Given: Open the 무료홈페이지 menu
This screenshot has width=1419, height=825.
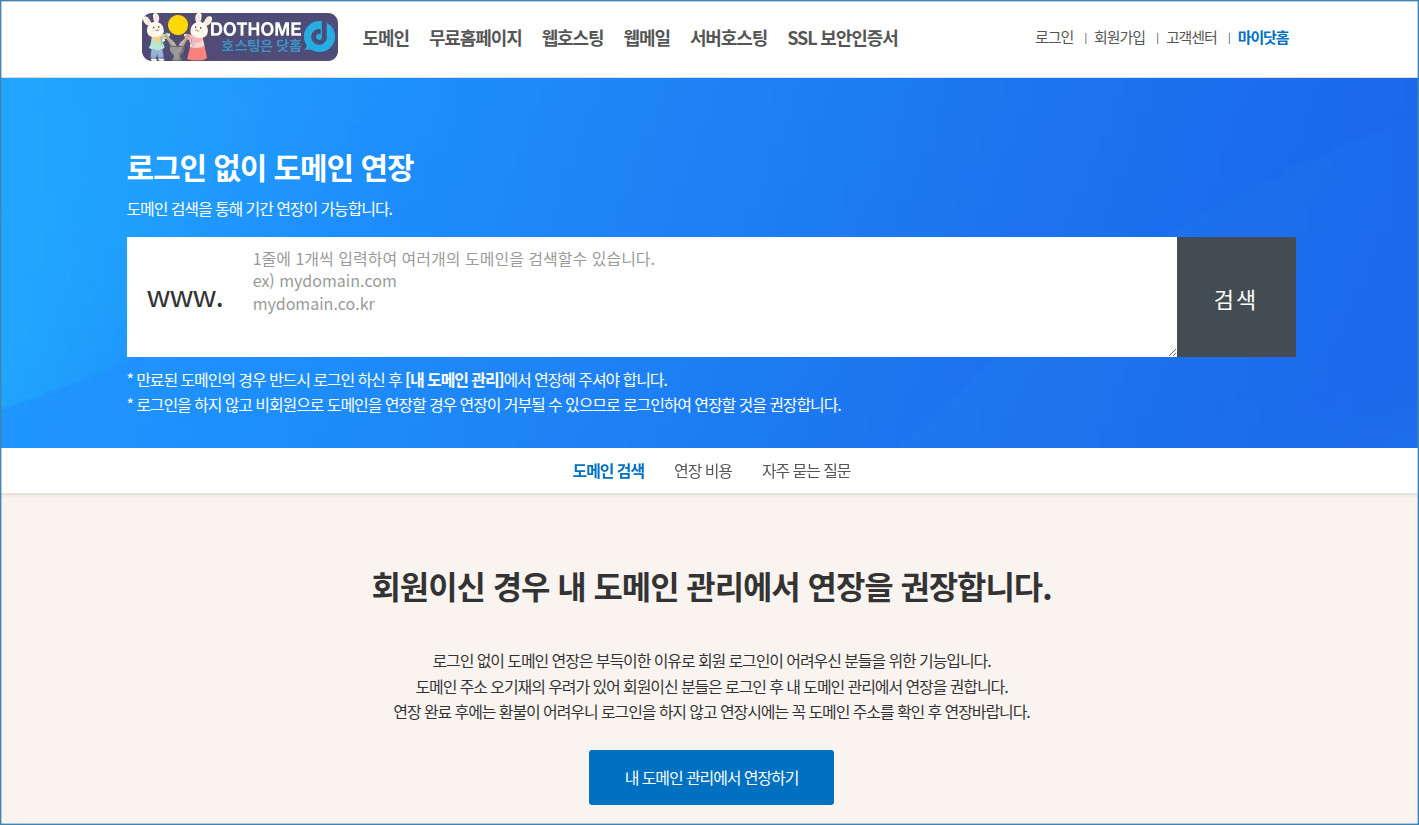Looking at the screenshot, I should pyautogui.click(x=475, y=39).
